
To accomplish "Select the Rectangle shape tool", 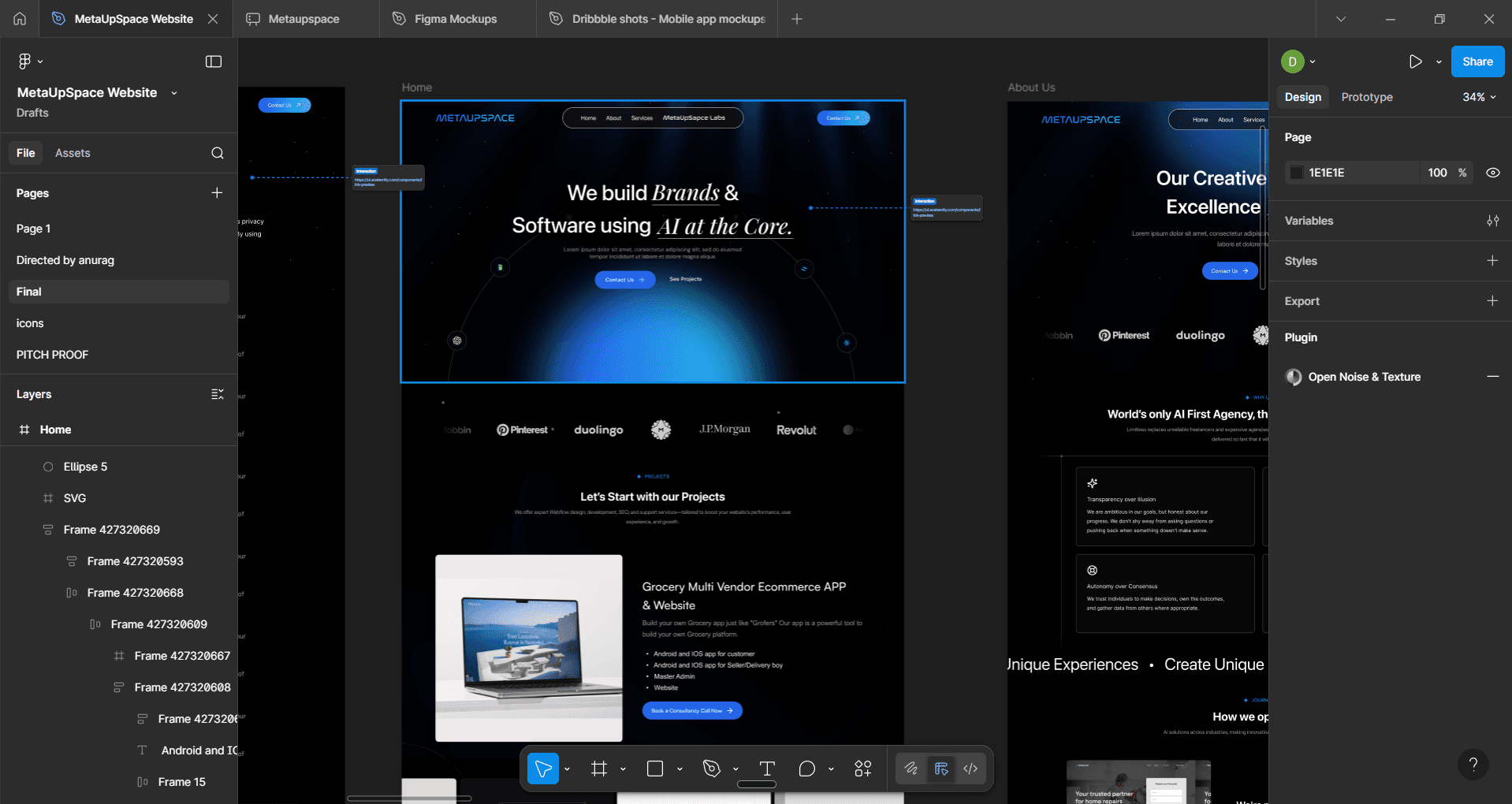I will [x=655, y=769].
